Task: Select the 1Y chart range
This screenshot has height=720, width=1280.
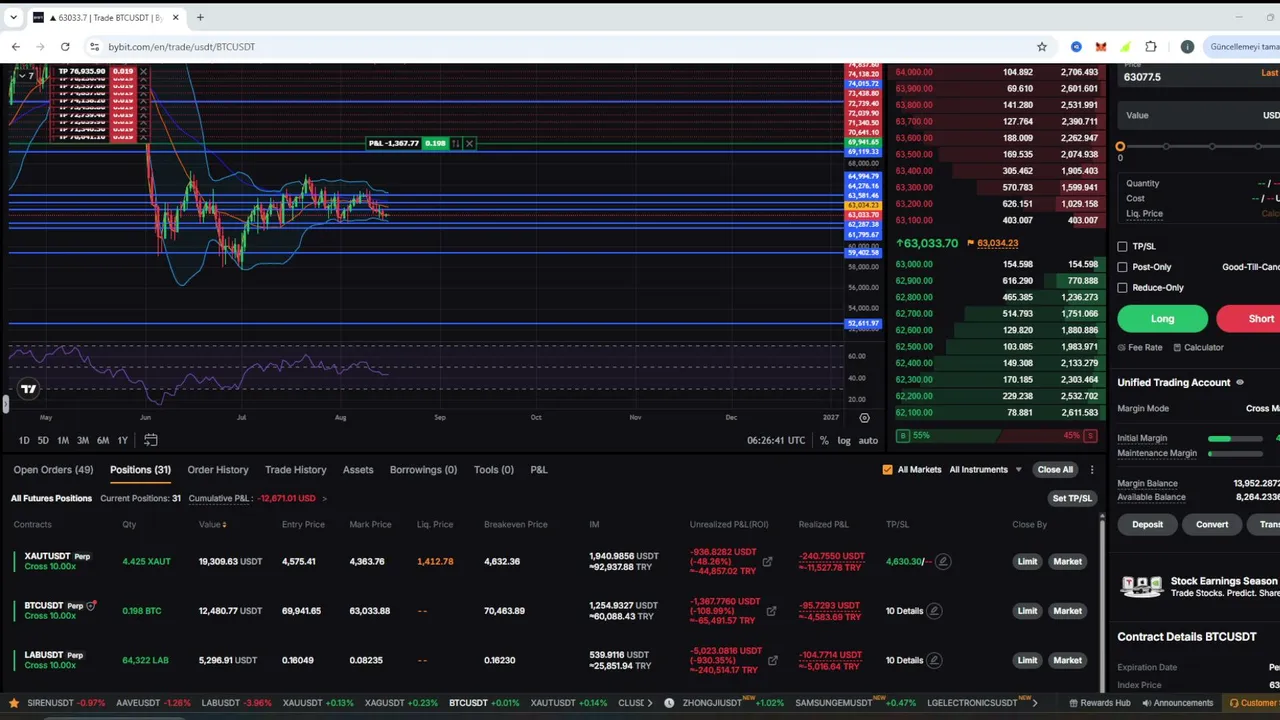Action: tap(122, 441)
